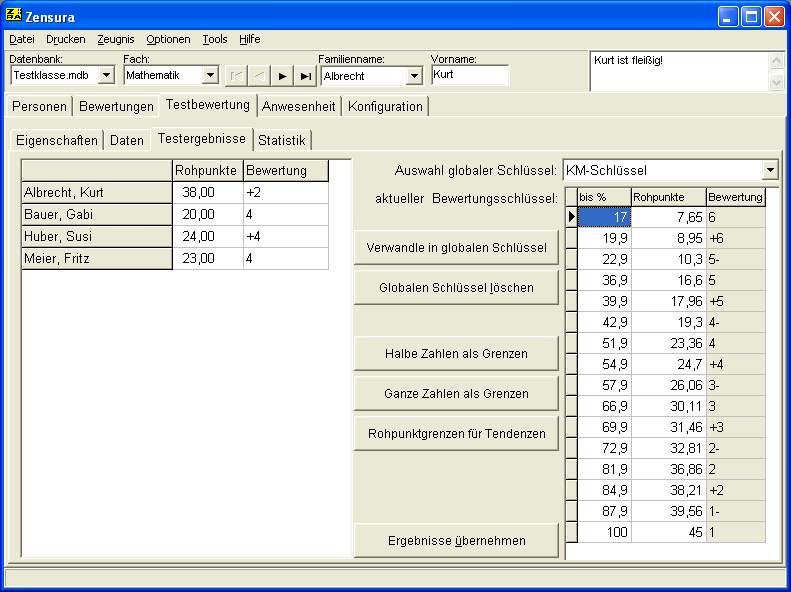Switch to the Eigenschaften sub-tab
Image resolution: width=791 pixels, height=592 pixels.
56,140
